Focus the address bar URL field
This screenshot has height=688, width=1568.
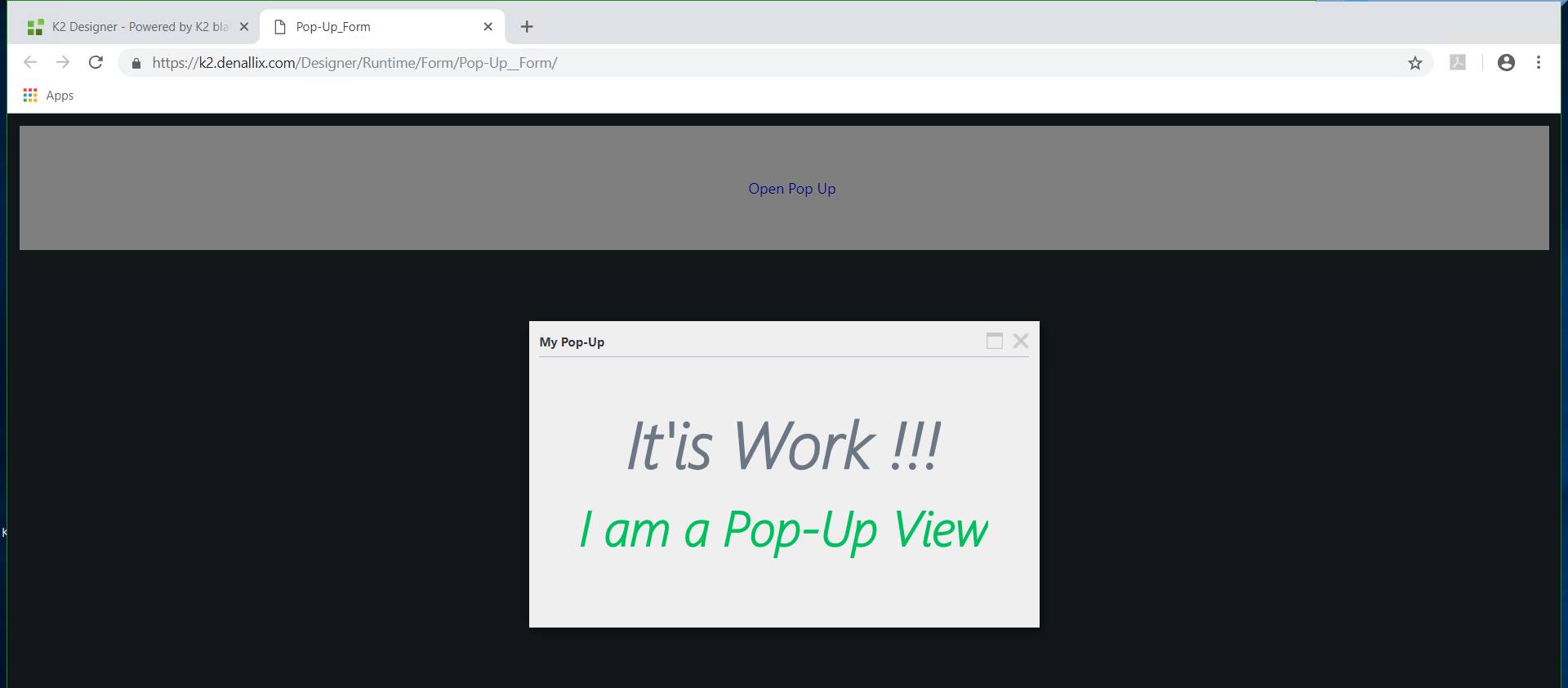(x=735, y=63)
